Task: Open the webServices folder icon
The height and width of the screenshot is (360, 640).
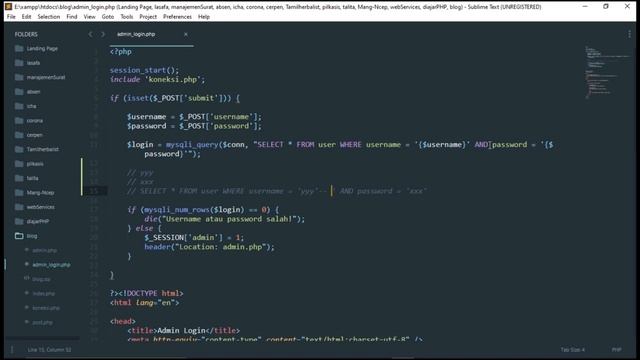Action: (19, 207)
